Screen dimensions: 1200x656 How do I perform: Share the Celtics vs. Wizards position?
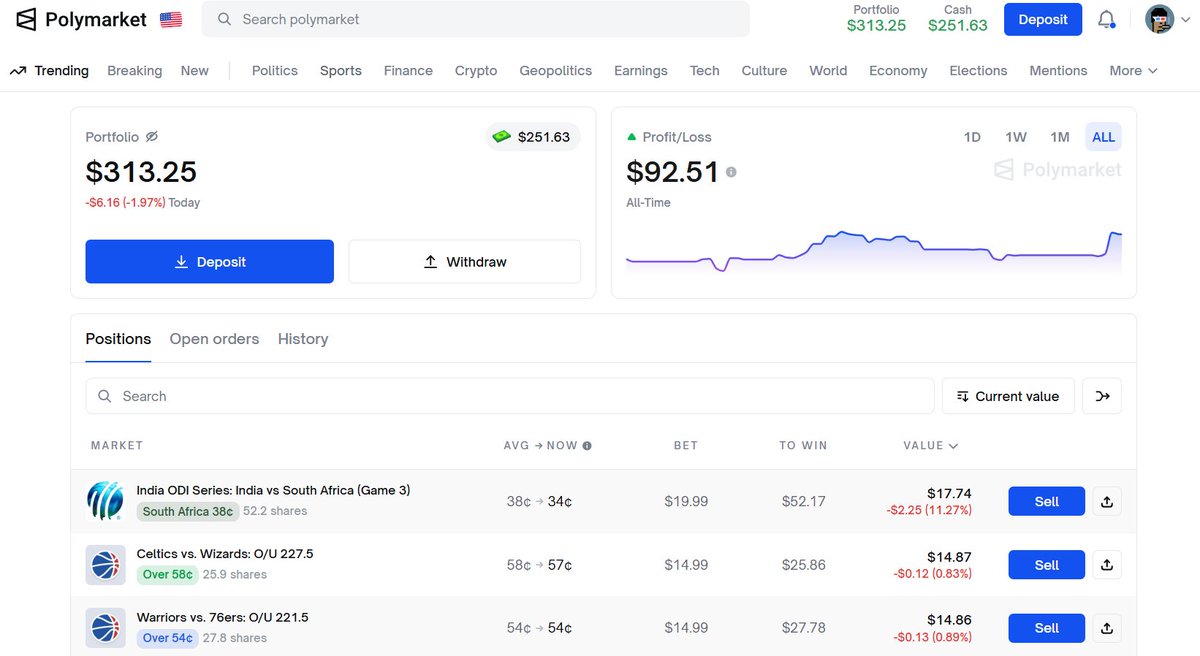(1107, 565)
